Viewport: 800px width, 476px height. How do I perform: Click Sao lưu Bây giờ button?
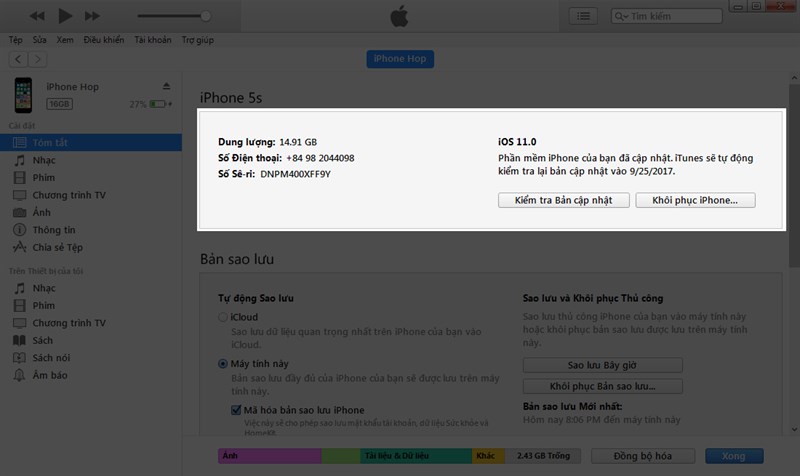coord(603,365)
